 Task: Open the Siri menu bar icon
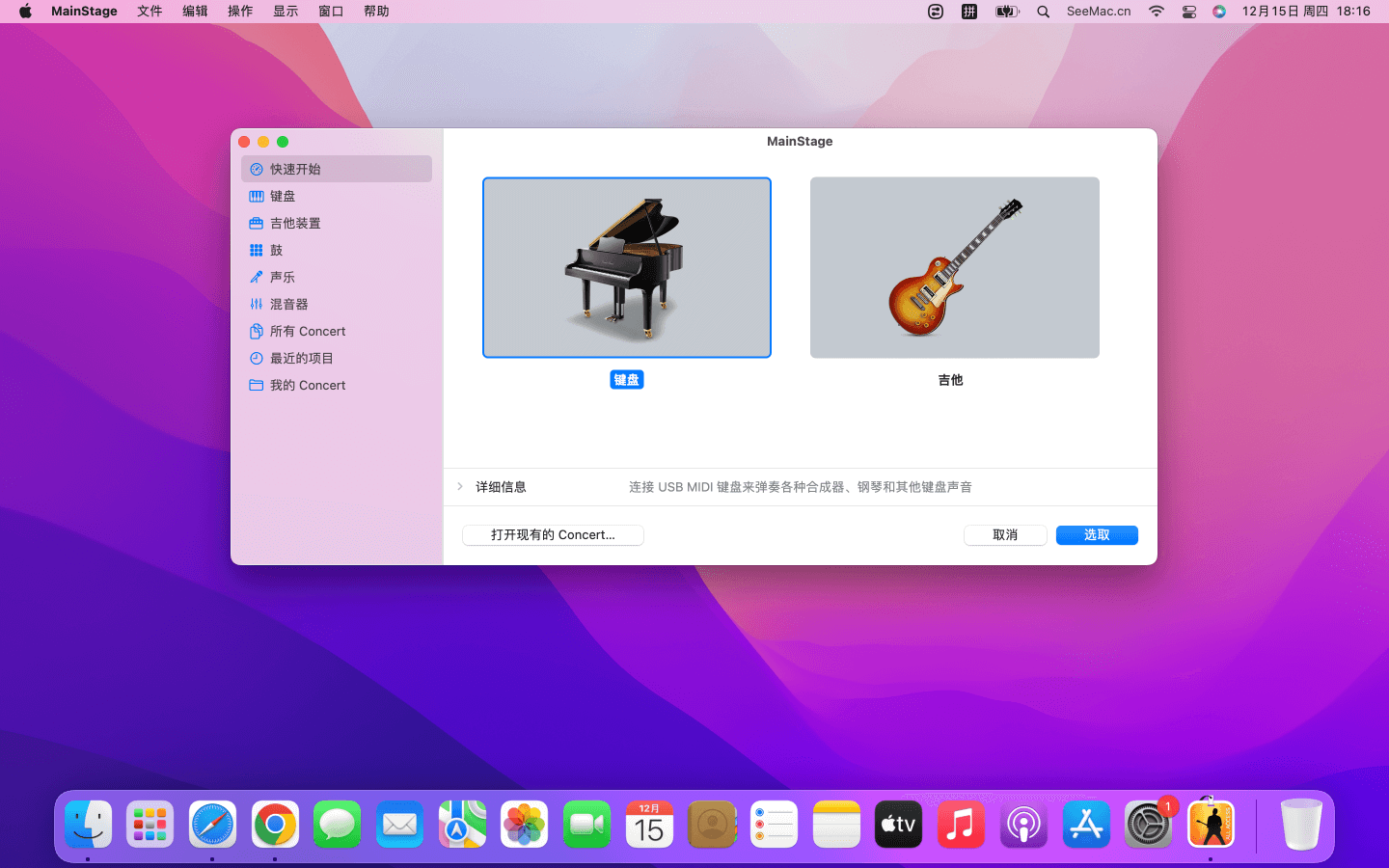(x=1219, y=12)
